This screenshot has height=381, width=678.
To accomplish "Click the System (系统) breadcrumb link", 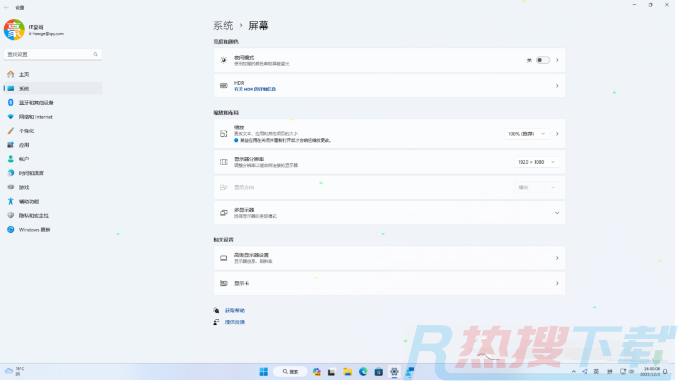I will [223, 26].
